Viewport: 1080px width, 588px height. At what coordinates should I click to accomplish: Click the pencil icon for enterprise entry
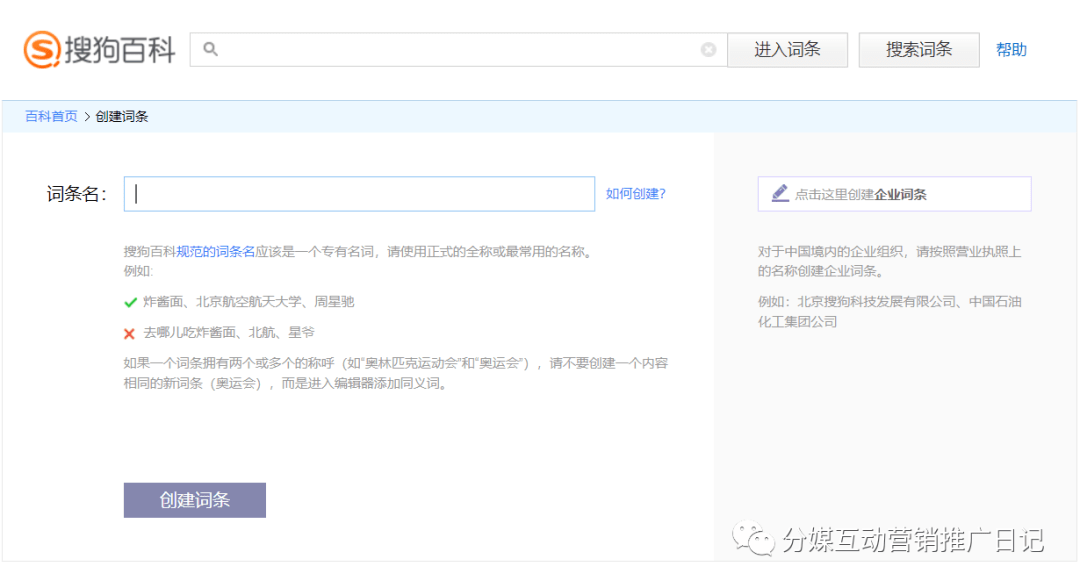click(780, 193)
